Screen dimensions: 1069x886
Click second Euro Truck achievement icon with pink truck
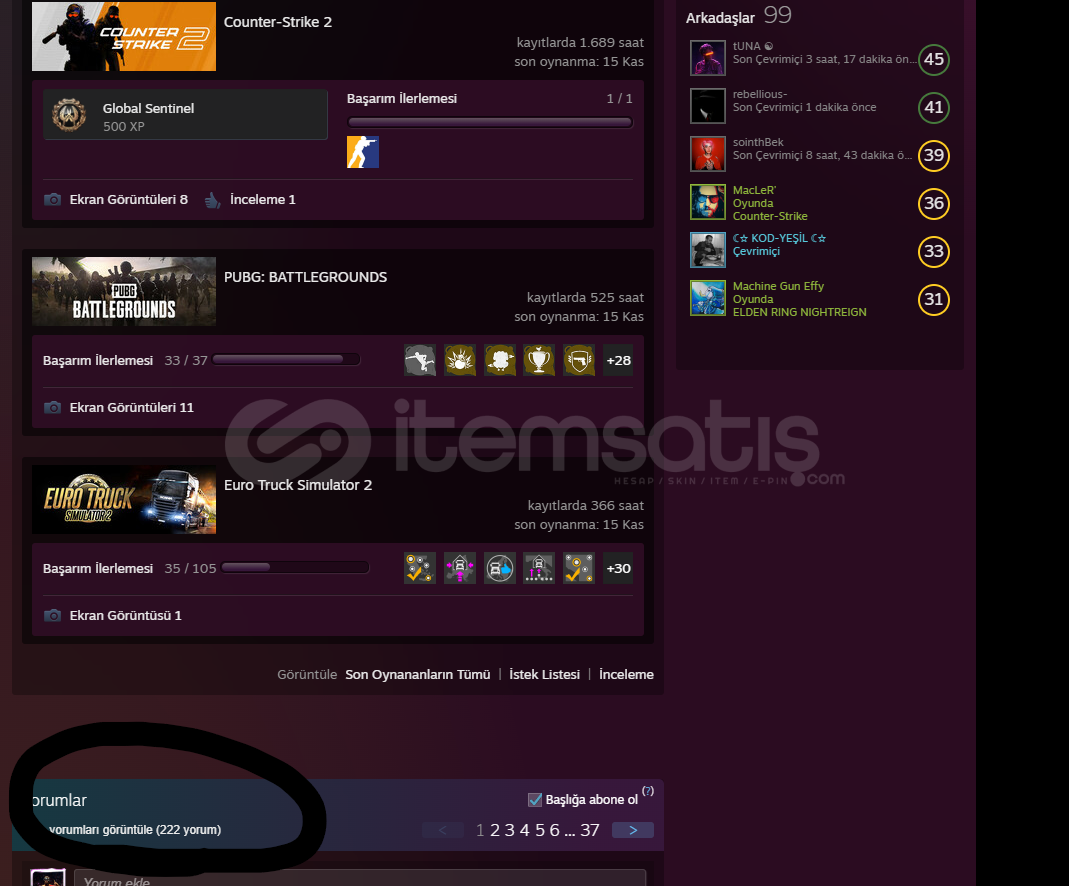[460, 568]
